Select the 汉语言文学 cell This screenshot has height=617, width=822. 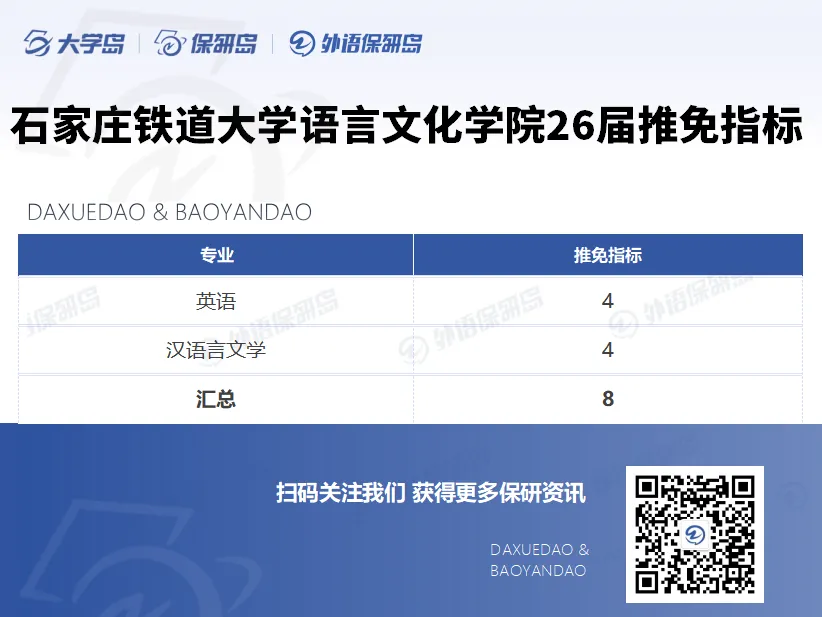[216, 350]
